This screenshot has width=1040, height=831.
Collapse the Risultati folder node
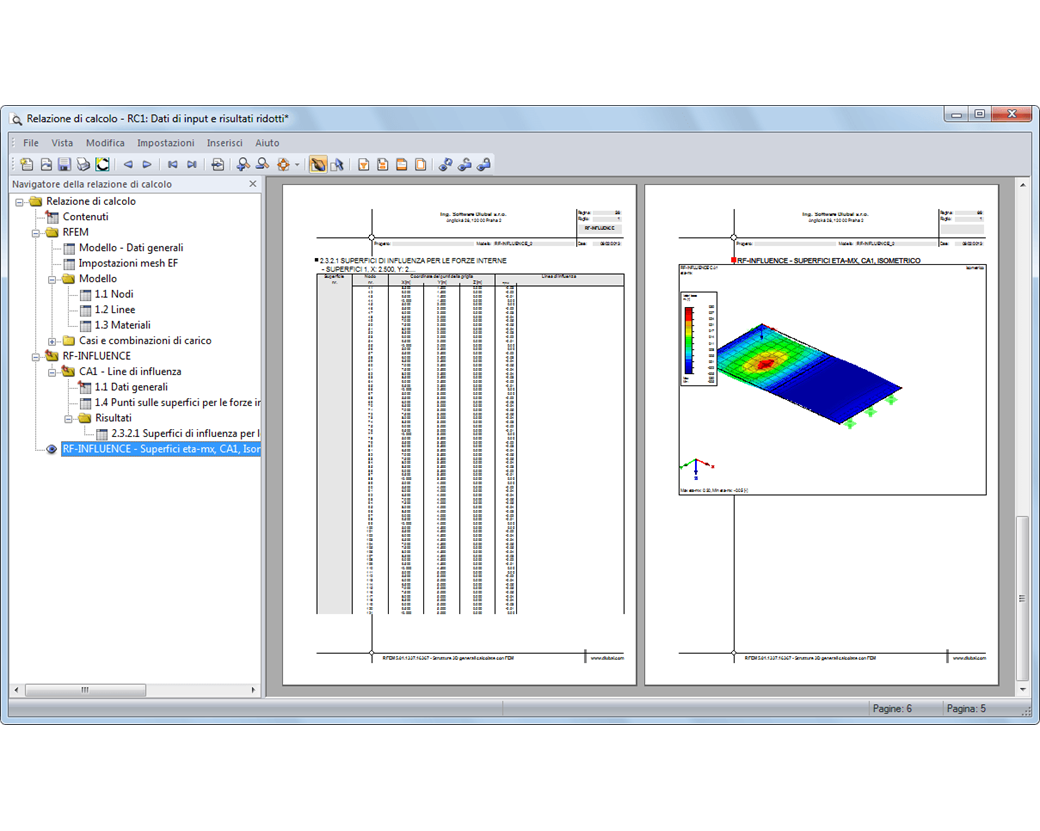tap(68, 418)
